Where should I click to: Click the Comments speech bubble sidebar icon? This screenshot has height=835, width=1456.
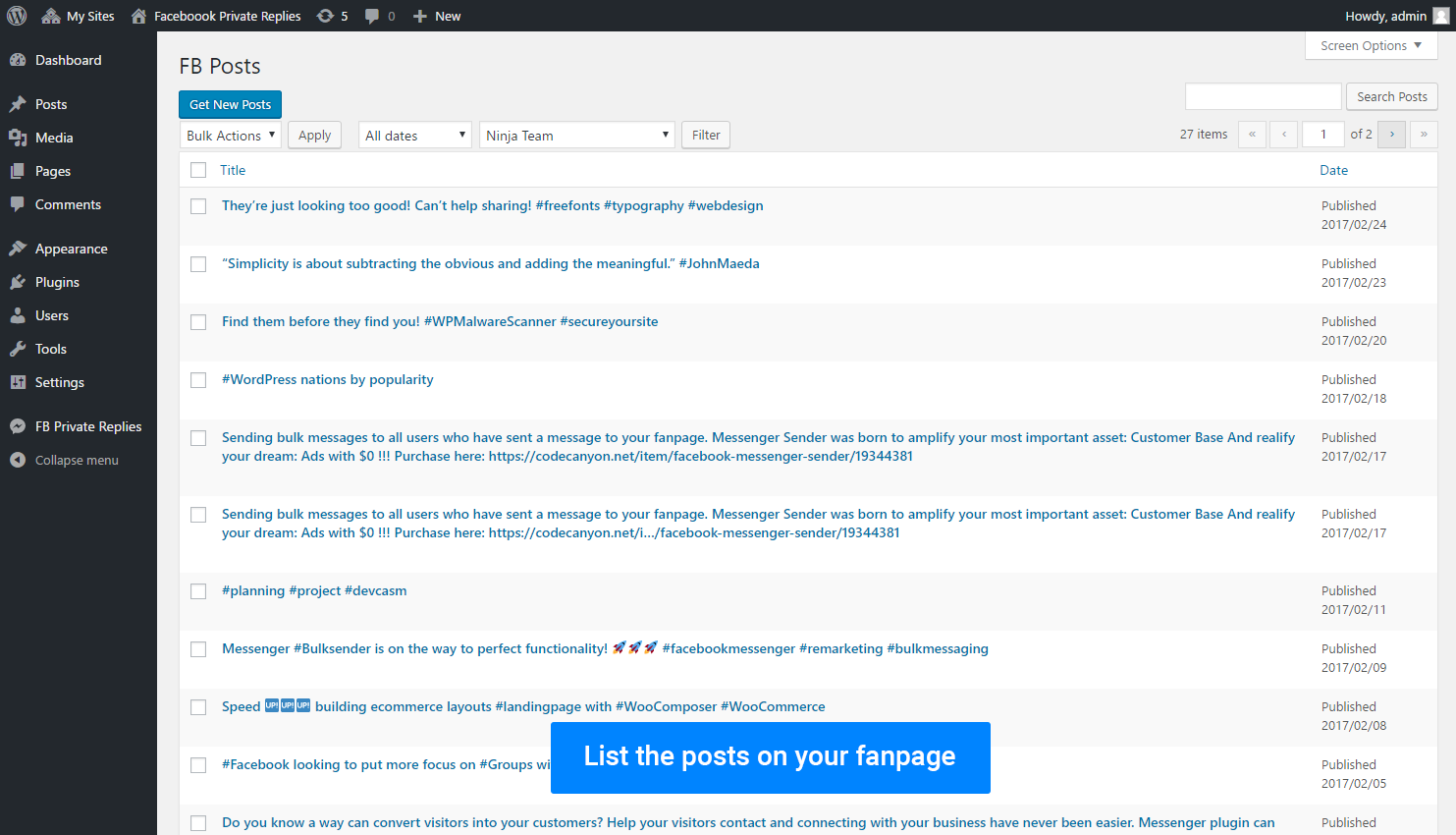(x=18, y=204)
